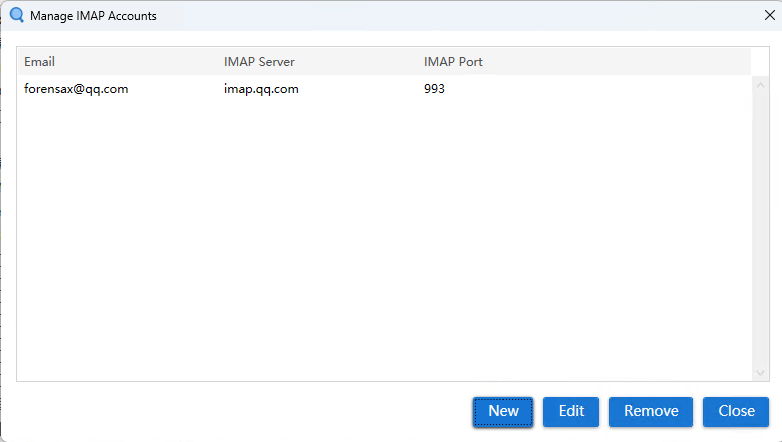The width and height of the screenshot is (782, 442).
Task: Select the forensax@qq.com account entry
Action: [76, 89]
